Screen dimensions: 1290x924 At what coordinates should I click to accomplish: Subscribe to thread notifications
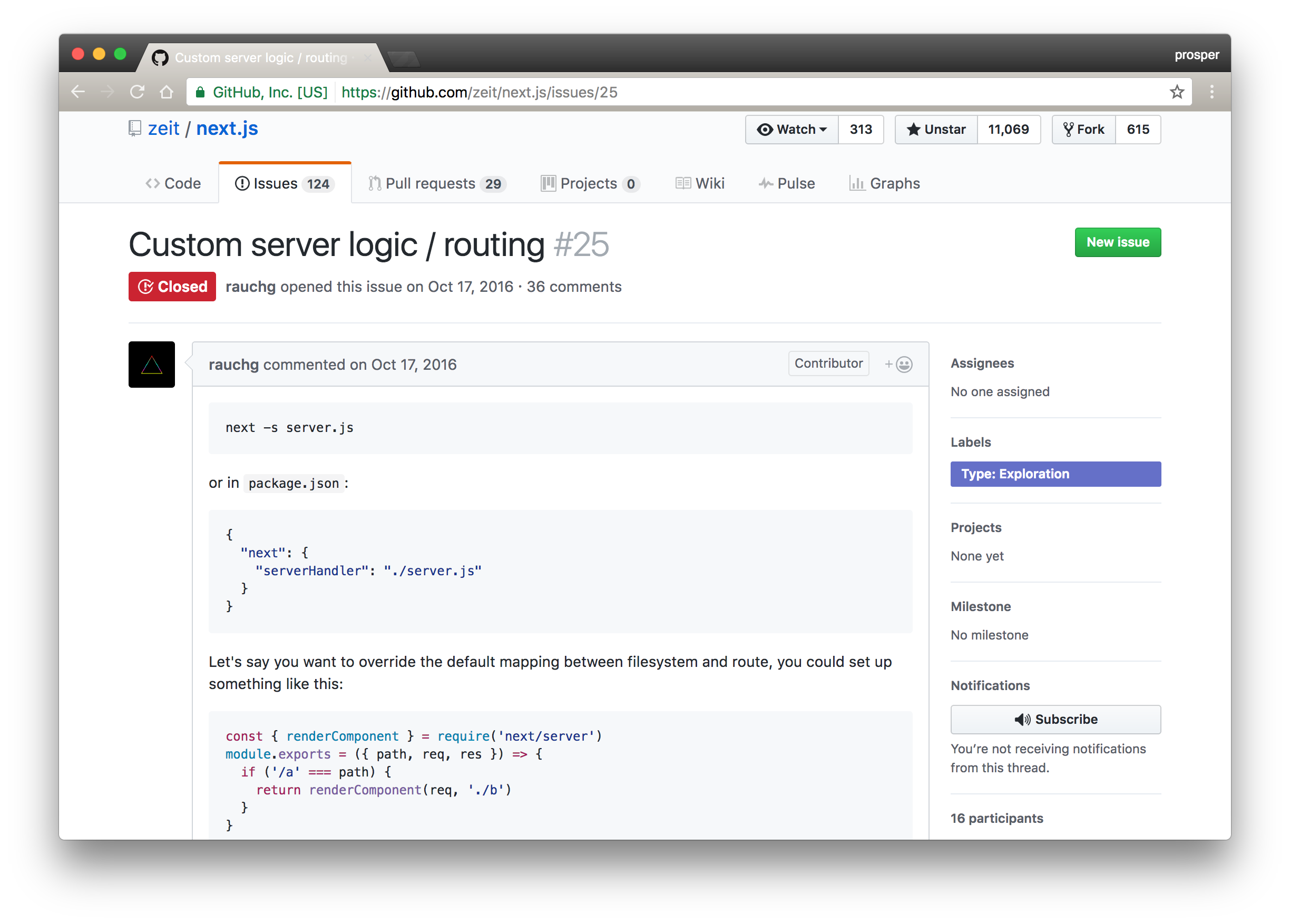click(x=1055, y=719)
